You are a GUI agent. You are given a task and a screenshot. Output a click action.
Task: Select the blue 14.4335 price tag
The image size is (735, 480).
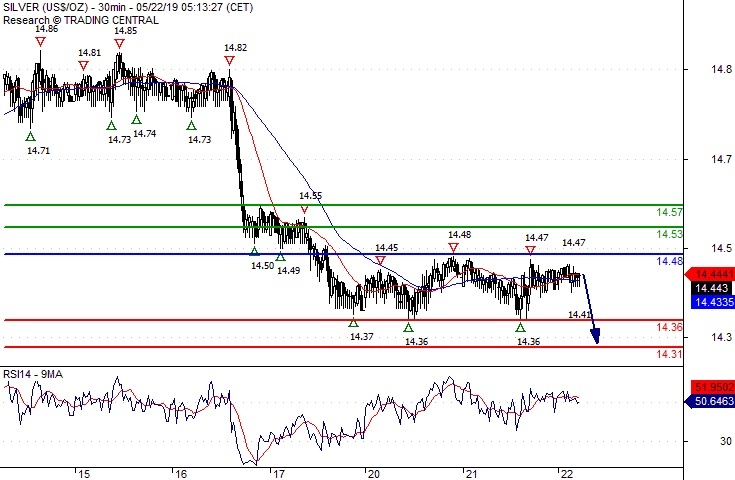tap(712, 302)
